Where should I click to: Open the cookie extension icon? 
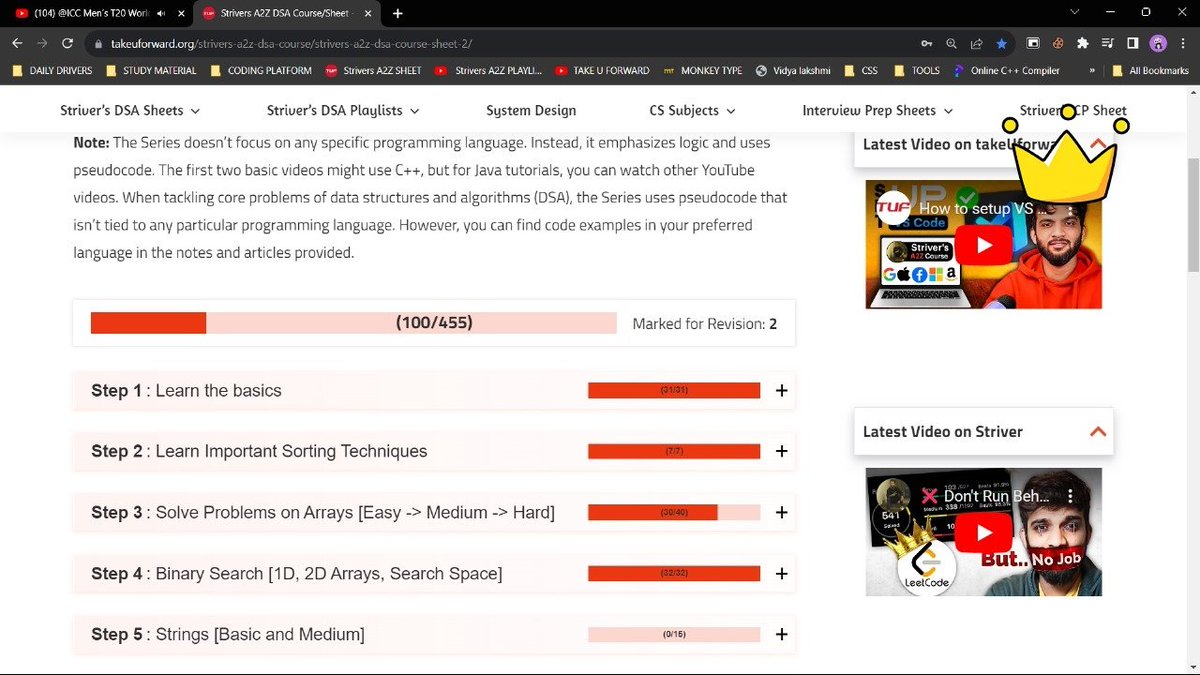tap(1057, 44)
